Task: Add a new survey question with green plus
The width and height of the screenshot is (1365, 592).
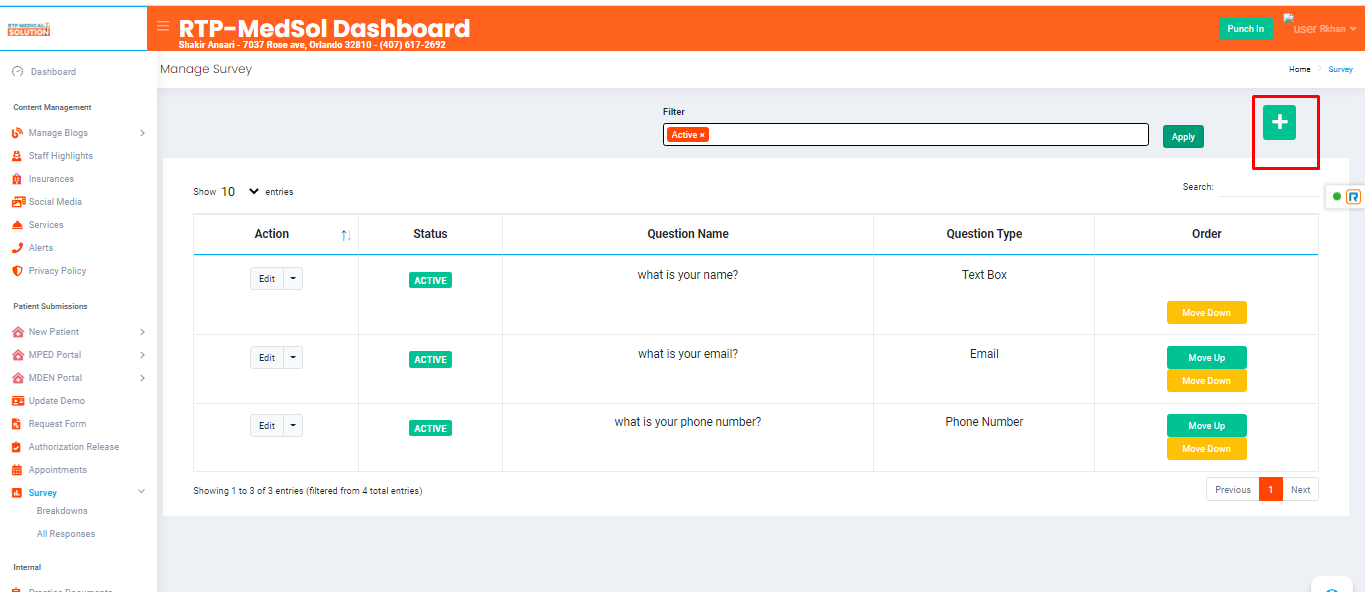Action: (x=1279, y=122)
